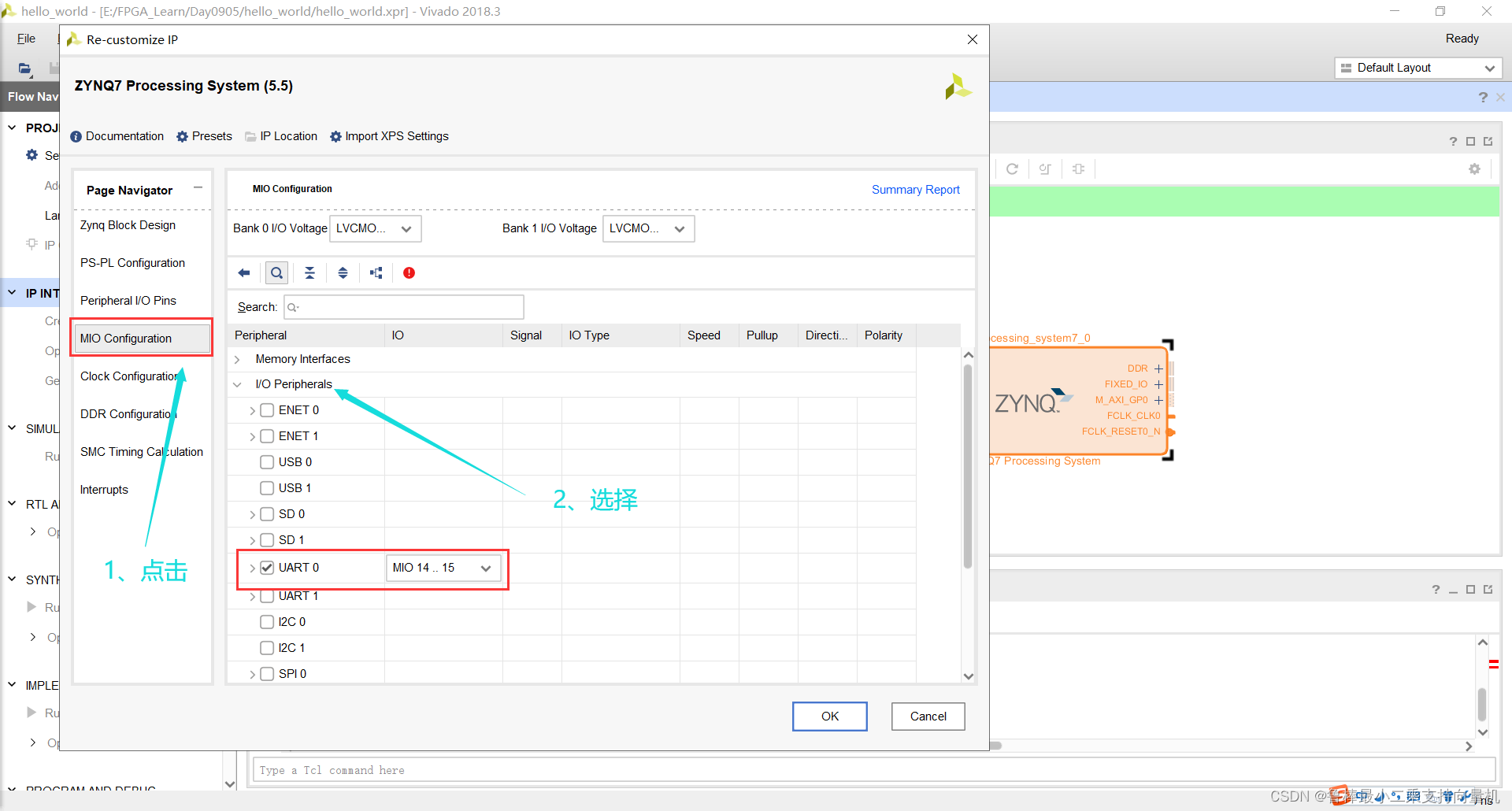Enable the SPI 0 checkbox
This screenshot has height=811, width=1512.
(x=267, y=674)
